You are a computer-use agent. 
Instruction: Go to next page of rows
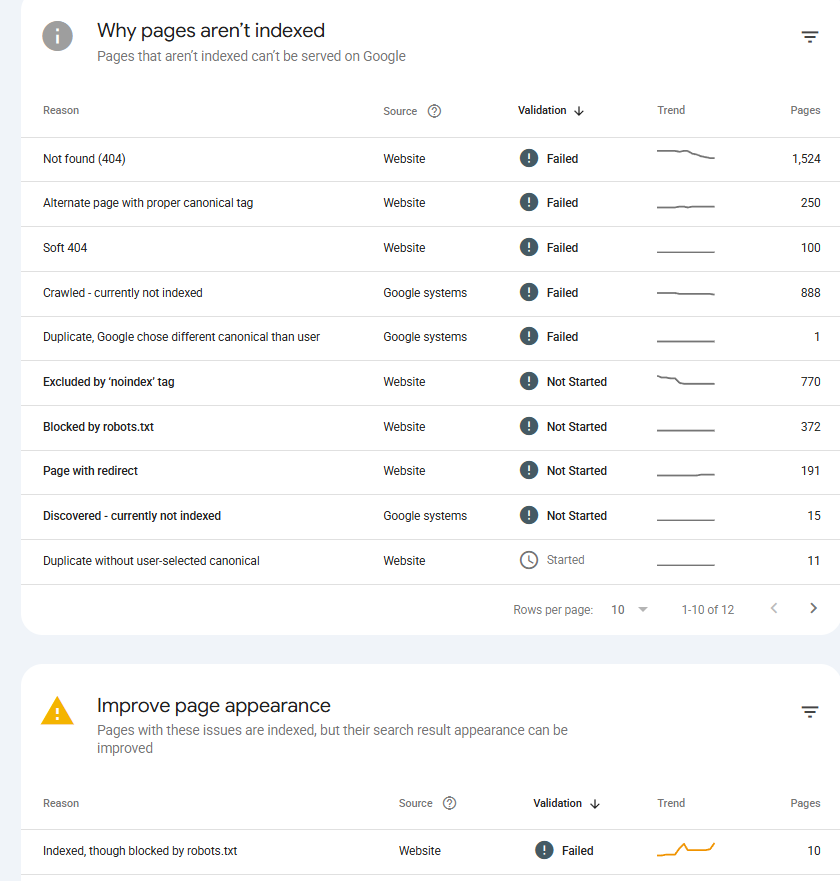point(813,608)
